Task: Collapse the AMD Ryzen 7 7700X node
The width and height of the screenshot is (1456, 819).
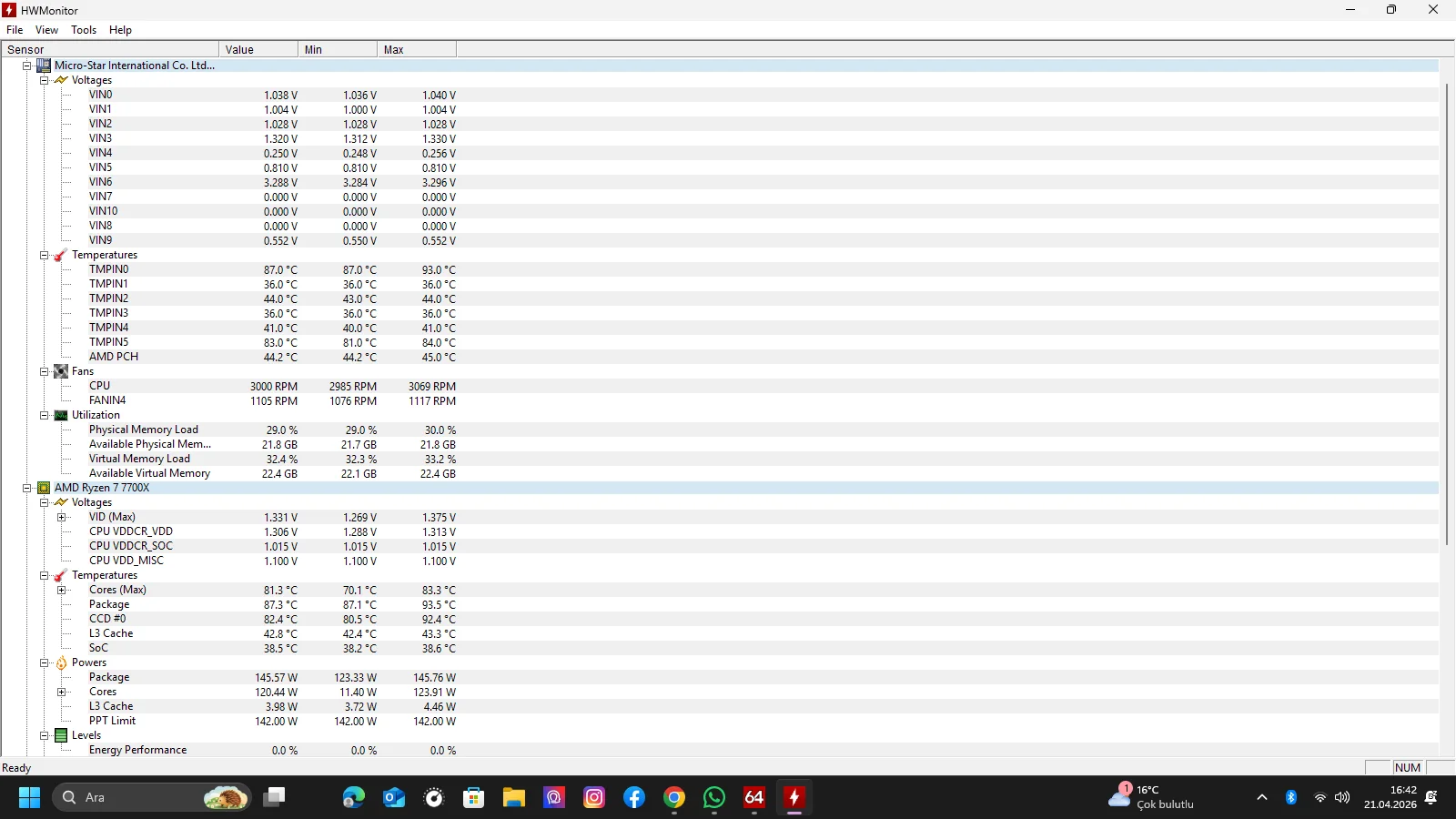Action: [x=27, y=488]
